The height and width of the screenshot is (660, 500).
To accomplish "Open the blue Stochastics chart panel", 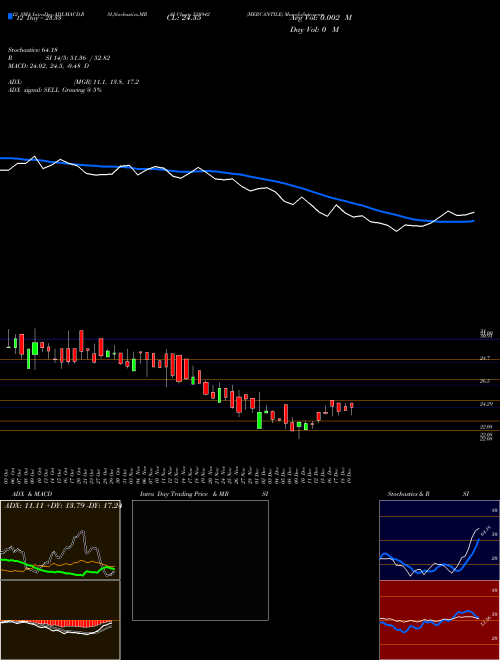I will (439, 540).
